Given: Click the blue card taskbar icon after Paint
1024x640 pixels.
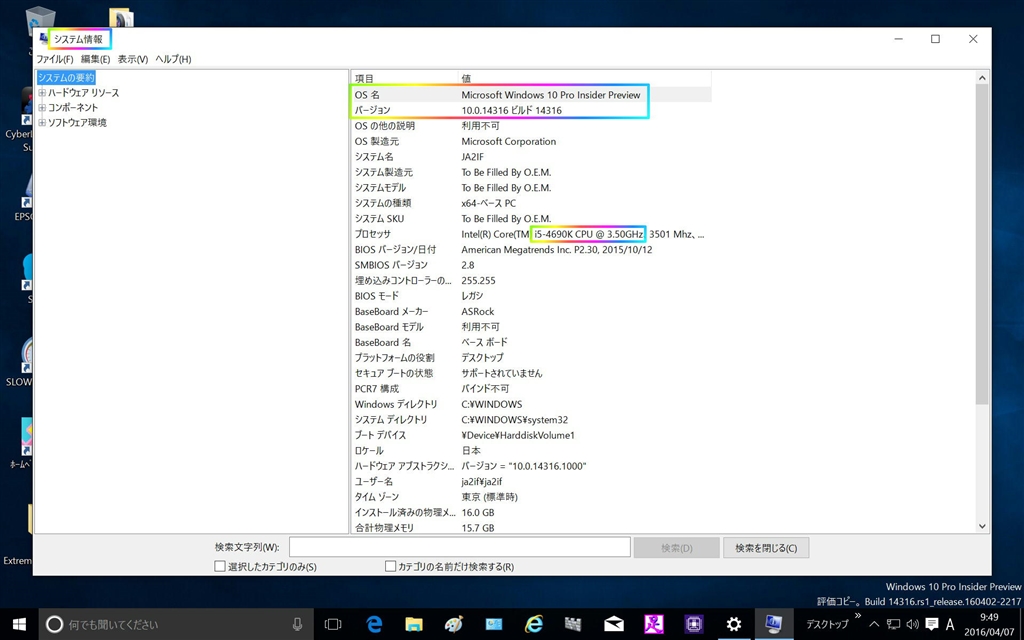Looking at the screenshot, I should tap(494, 624).
